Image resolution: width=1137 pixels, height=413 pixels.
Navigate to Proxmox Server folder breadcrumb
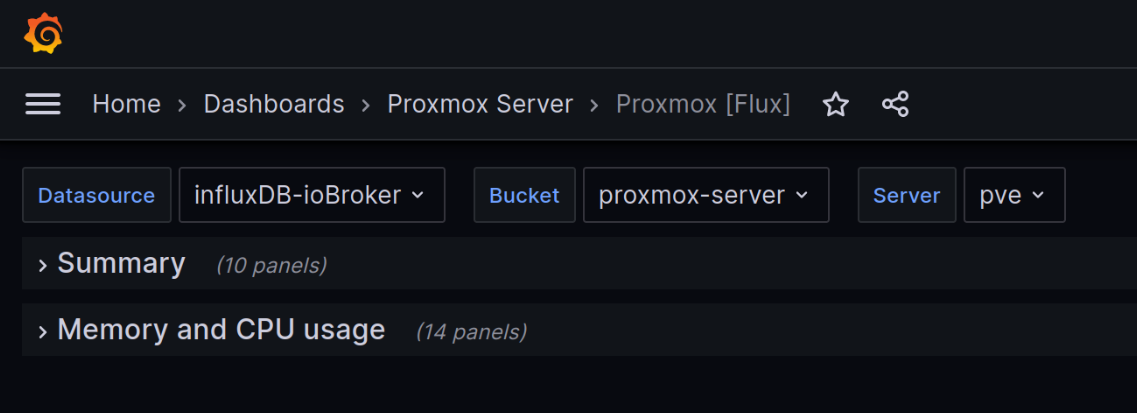coord(480,104)
